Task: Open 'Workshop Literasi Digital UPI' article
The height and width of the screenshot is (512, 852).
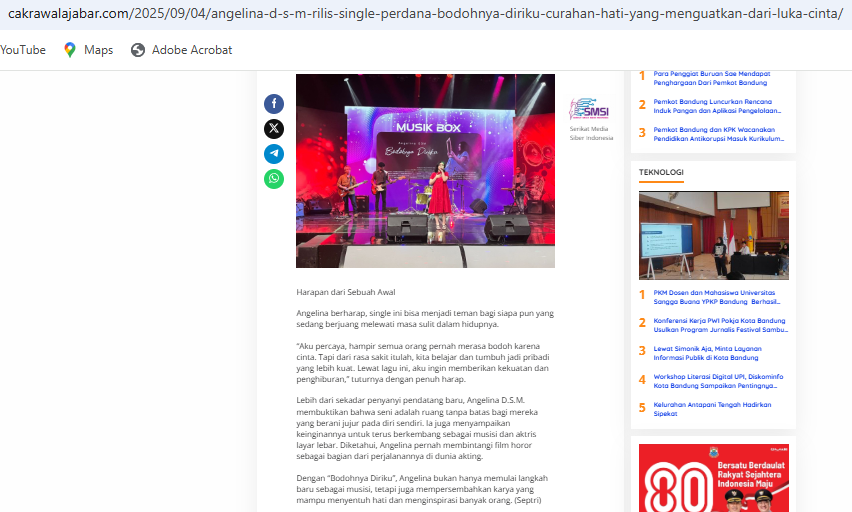Action: pyautogui.click(x=717, y=383)
